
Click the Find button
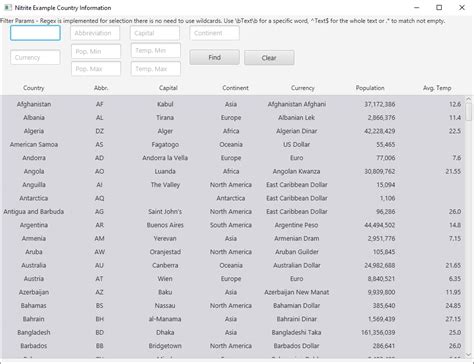[x=214, y=57]
